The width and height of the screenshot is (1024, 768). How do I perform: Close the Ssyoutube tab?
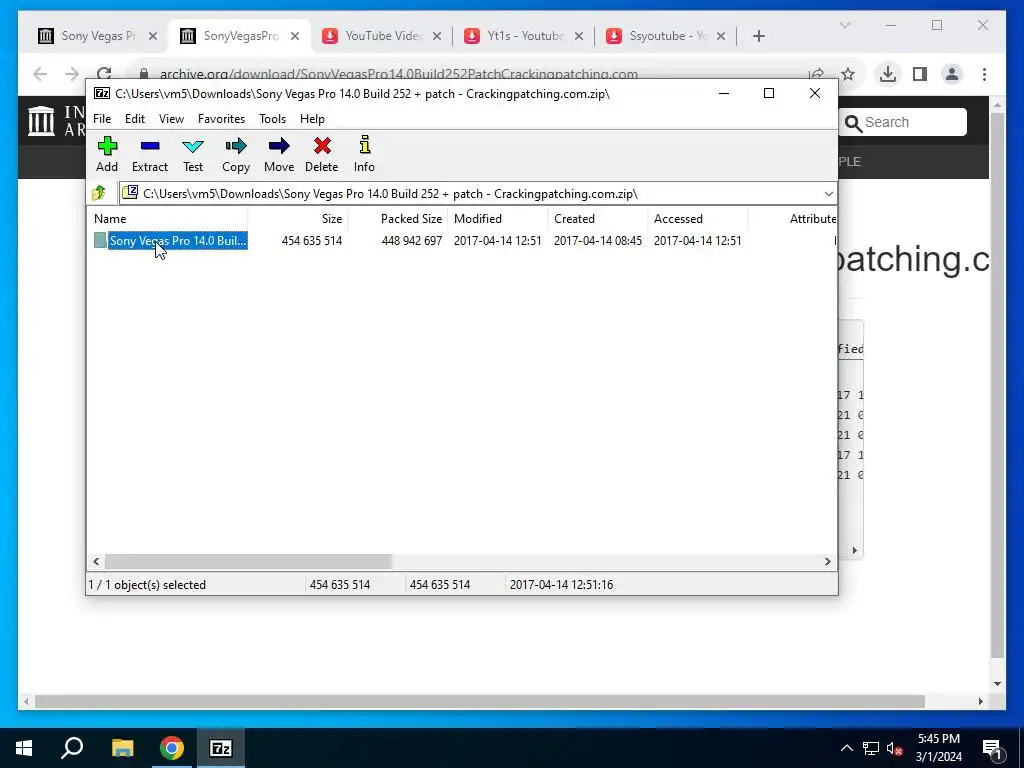[x=721, y=36]
